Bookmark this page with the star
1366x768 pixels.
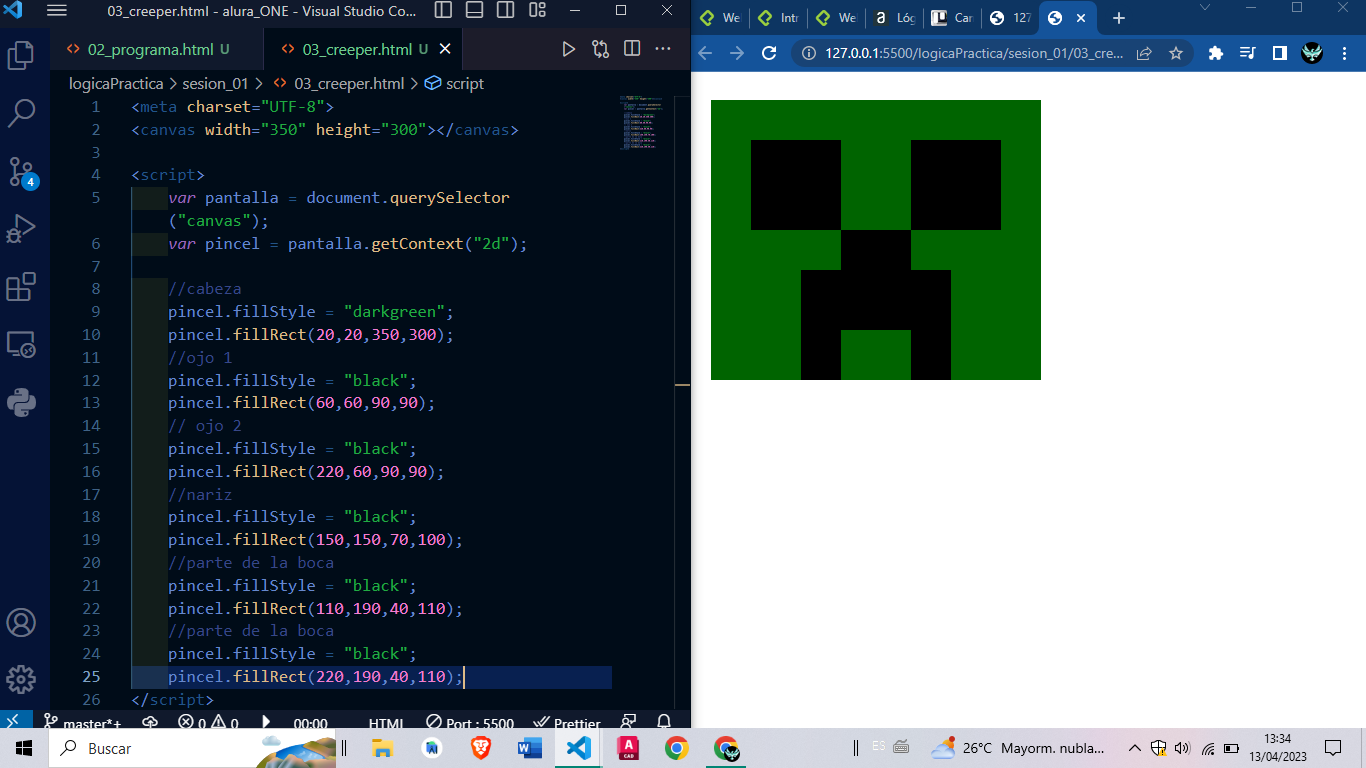coord(1176,53)
